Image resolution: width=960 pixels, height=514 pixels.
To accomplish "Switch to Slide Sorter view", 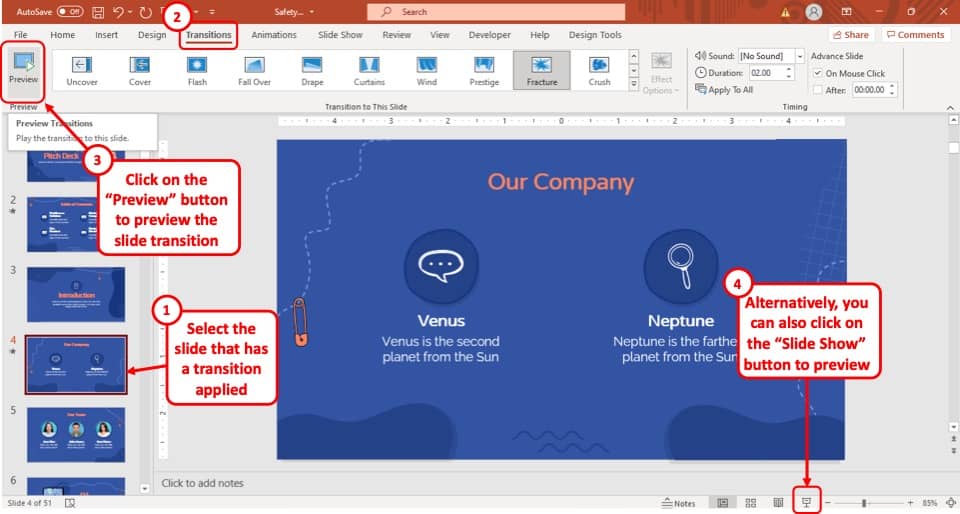I will (751, 503).
